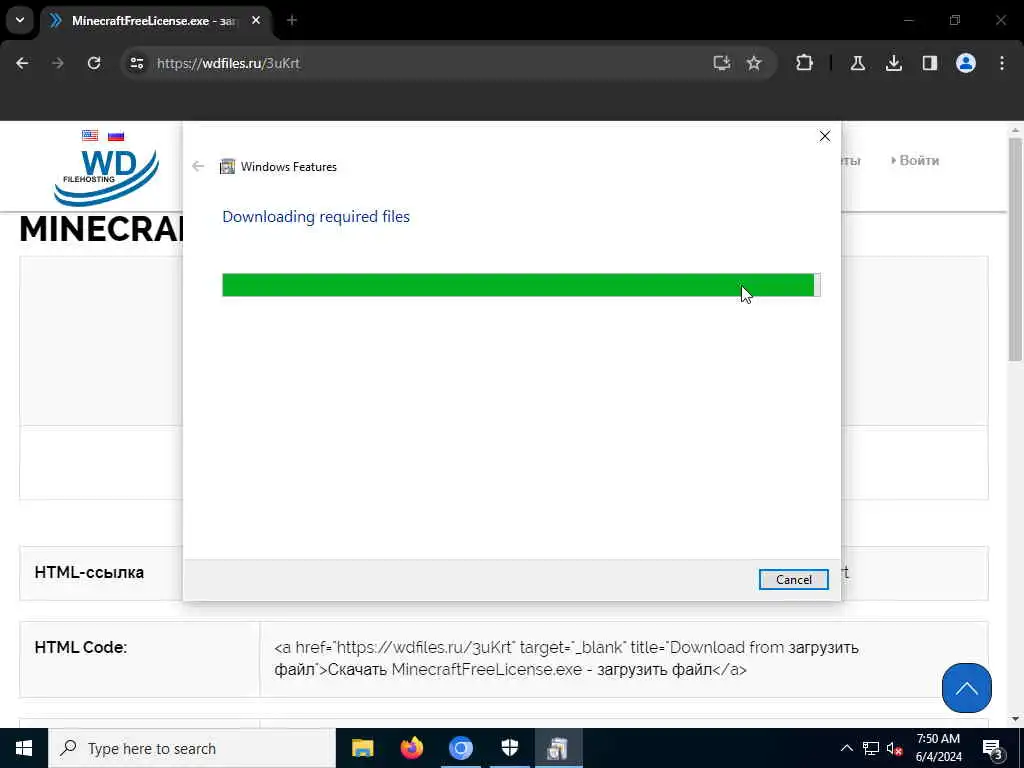The width and height of the screenshot is (1024, 768).
Task: Go back in Windows Features dialog
Action: [x=199, y=167]
